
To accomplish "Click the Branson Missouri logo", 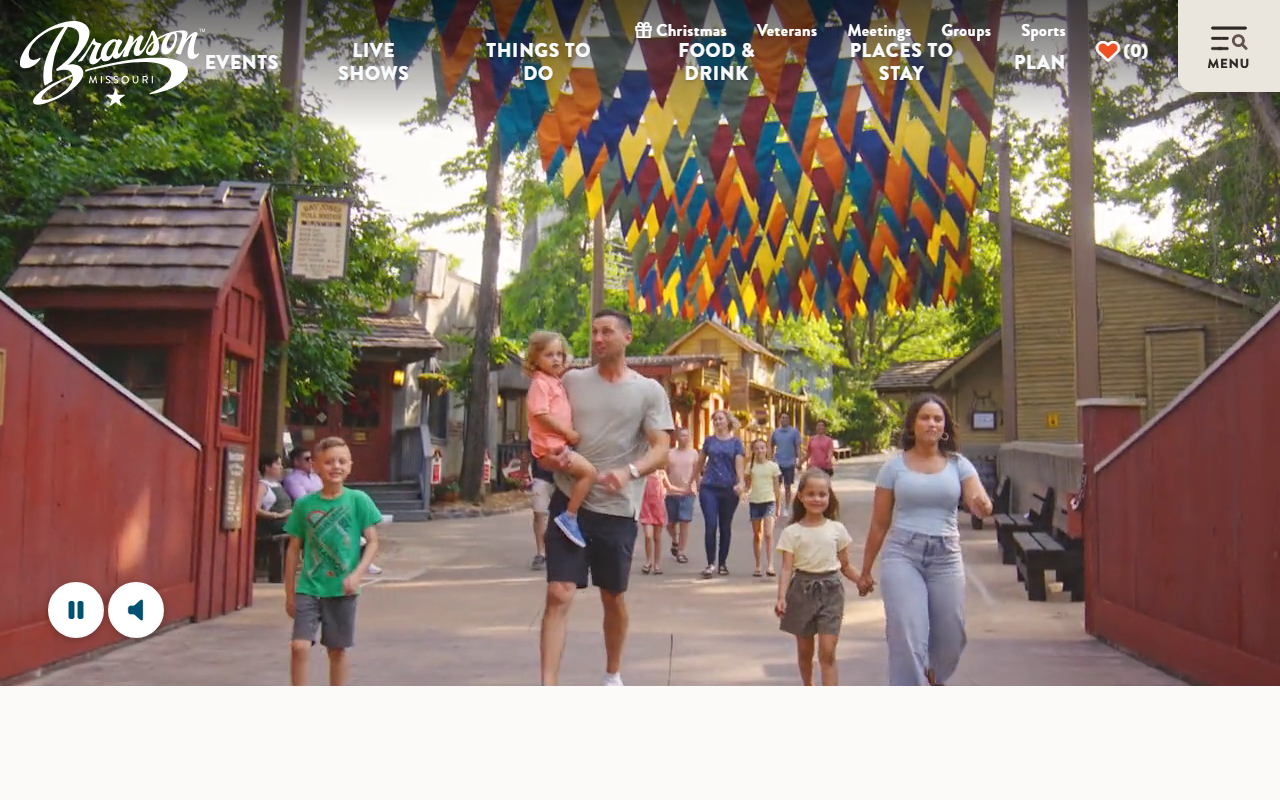I will tap(112, 63).
